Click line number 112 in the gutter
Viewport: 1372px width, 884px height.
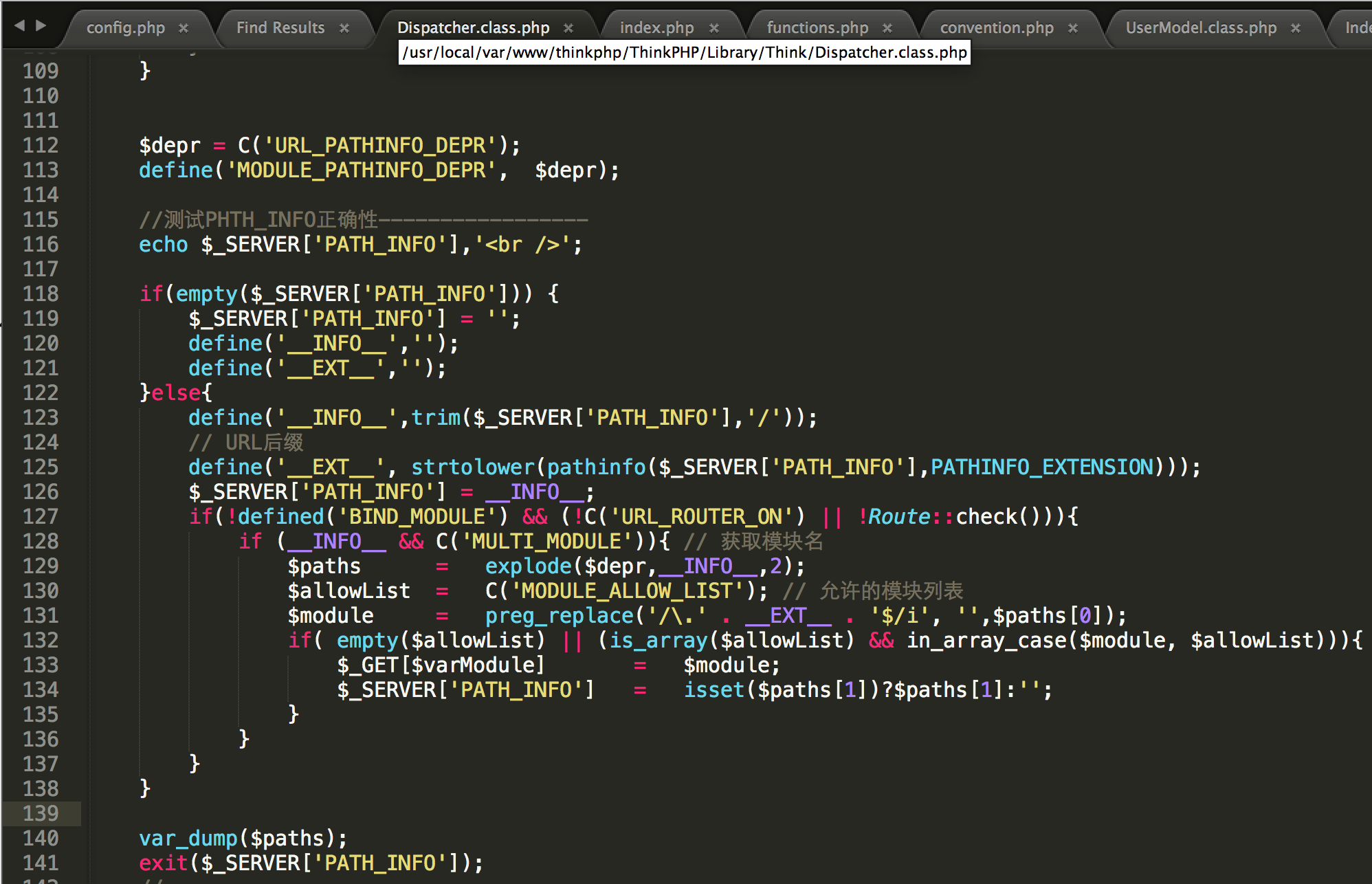click(x=41, y=145)
